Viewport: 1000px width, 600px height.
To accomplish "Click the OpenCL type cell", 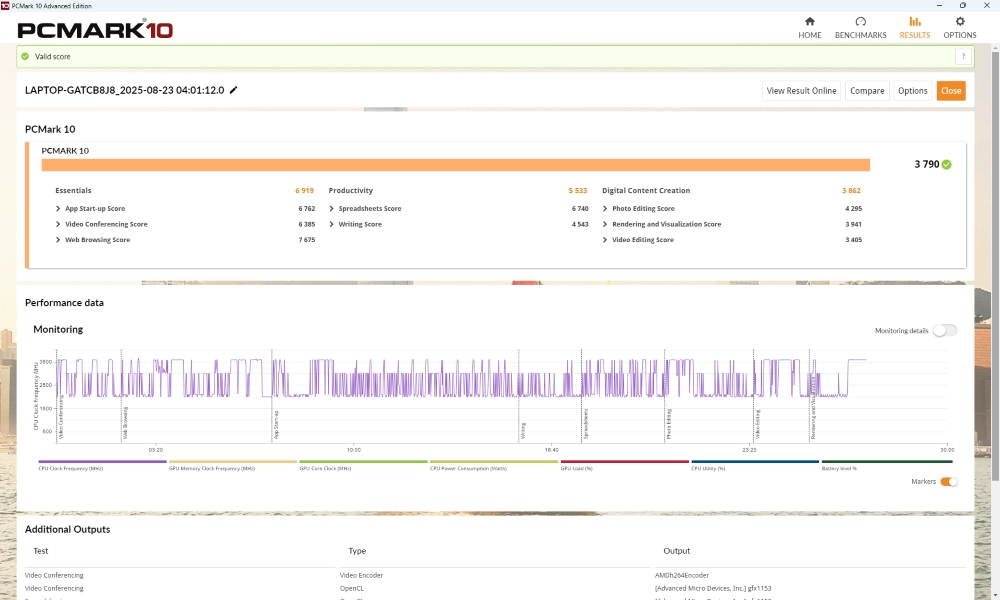I will point(351,589).
